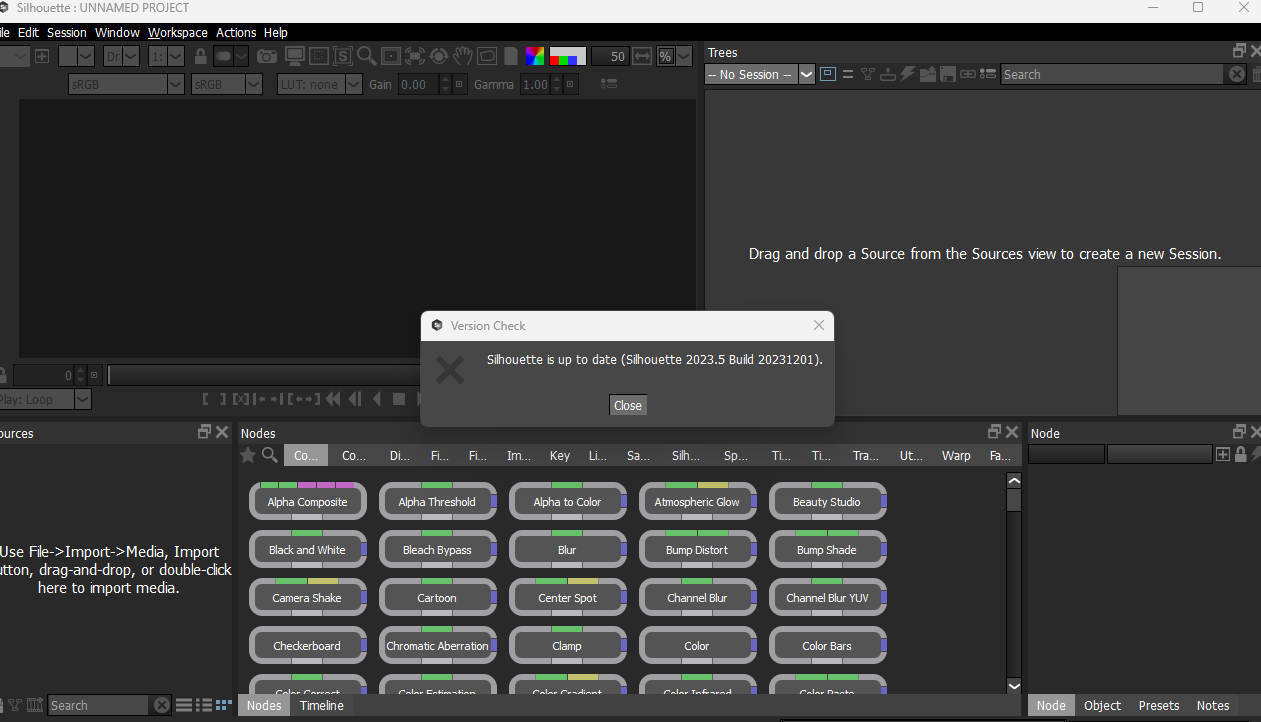
Task: Select the Checkerboard node
Action: [308, 645]
